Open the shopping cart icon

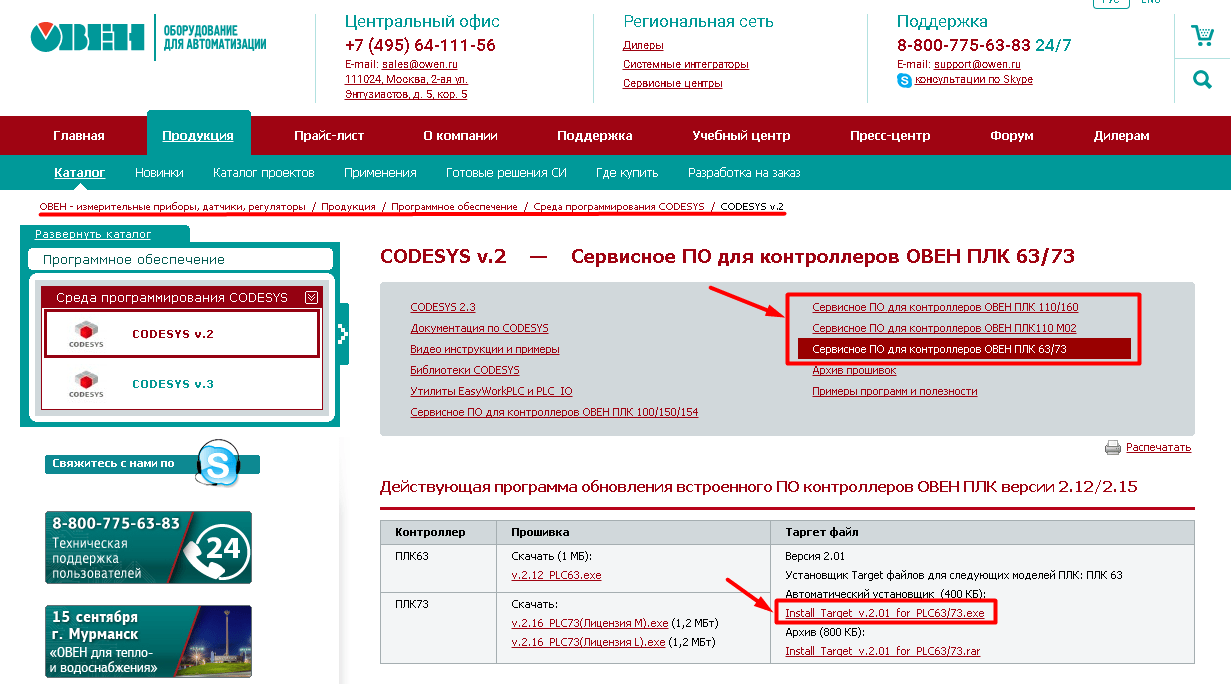(x=1202, y=36)
